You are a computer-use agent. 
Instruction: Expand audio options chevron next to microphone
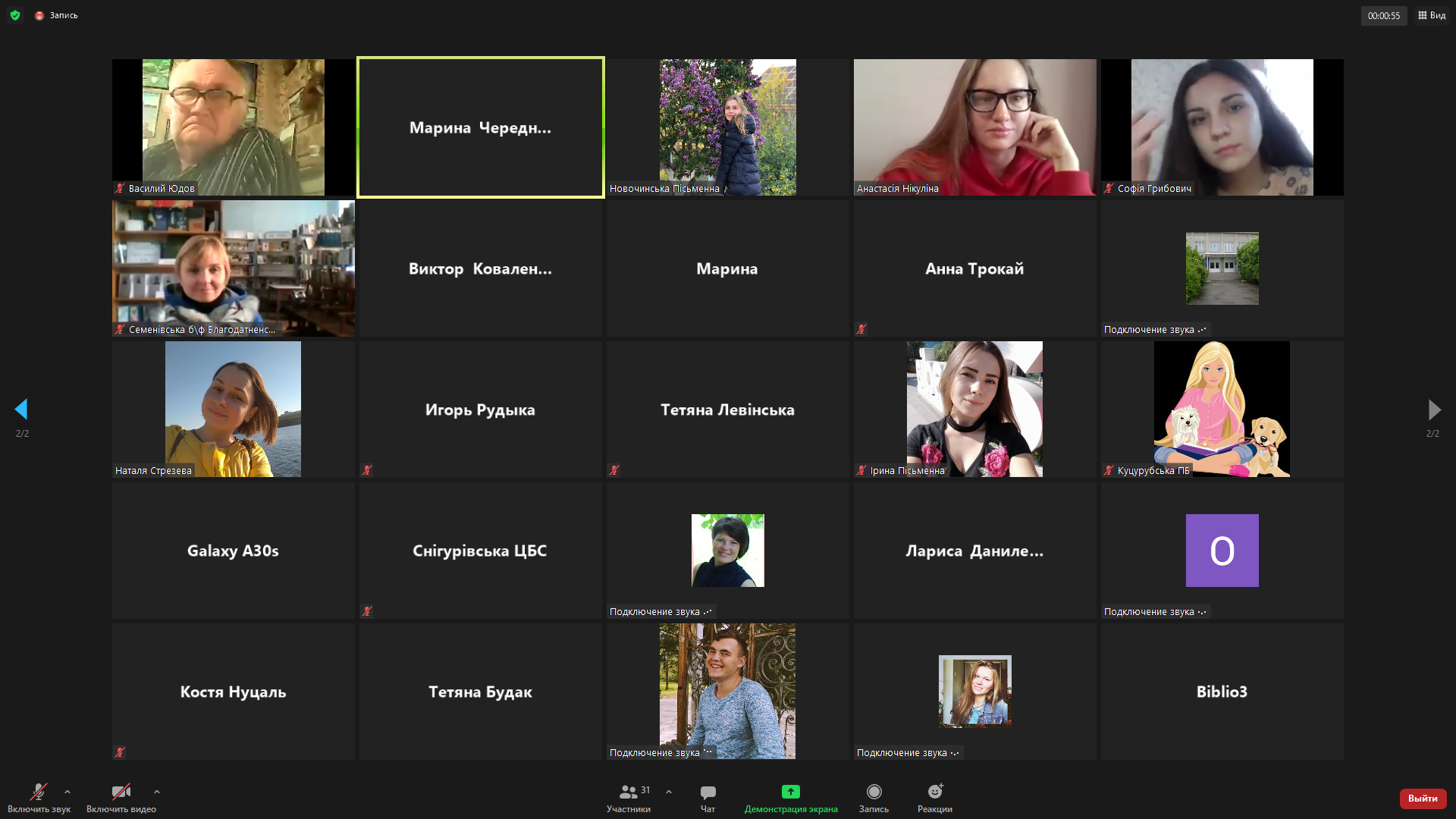[x=67, y=792]
